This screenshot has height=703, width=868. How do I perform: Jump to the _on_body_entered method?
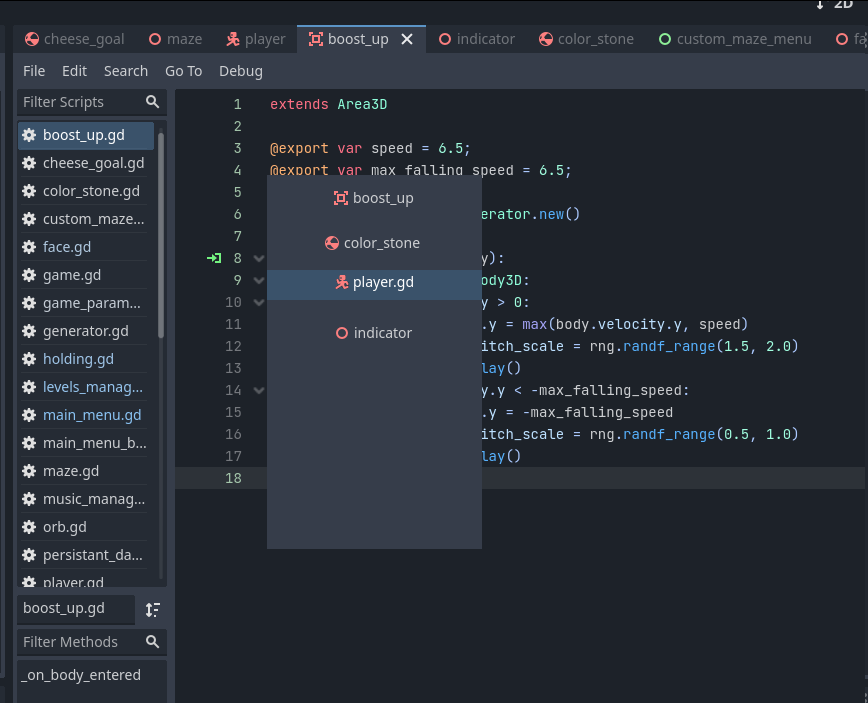click(x=82, y=675)
